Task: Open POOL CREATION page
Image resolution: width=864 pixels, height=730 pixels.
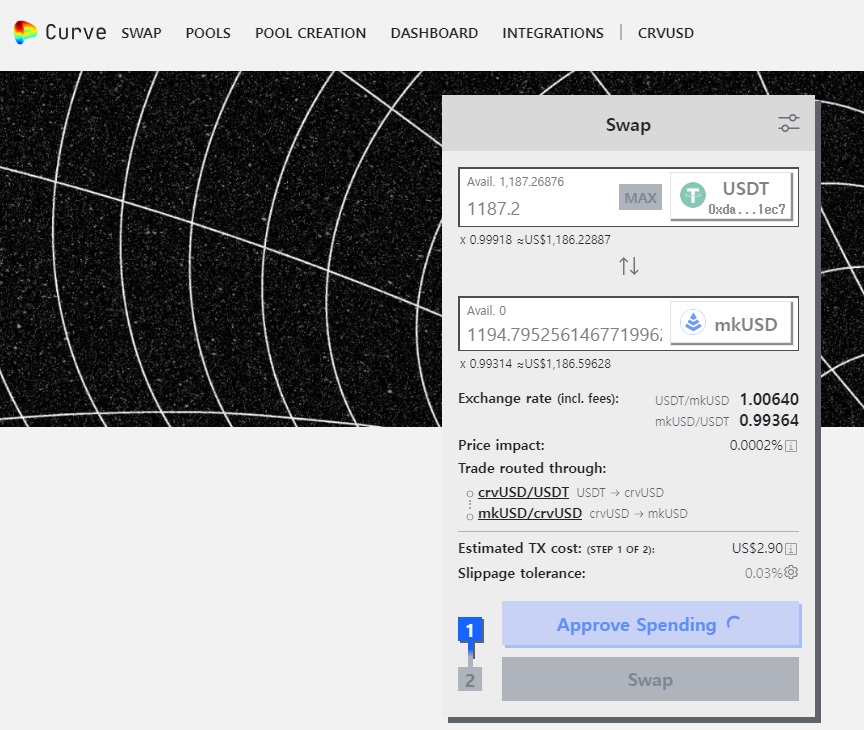Action: tap(310, 33)
